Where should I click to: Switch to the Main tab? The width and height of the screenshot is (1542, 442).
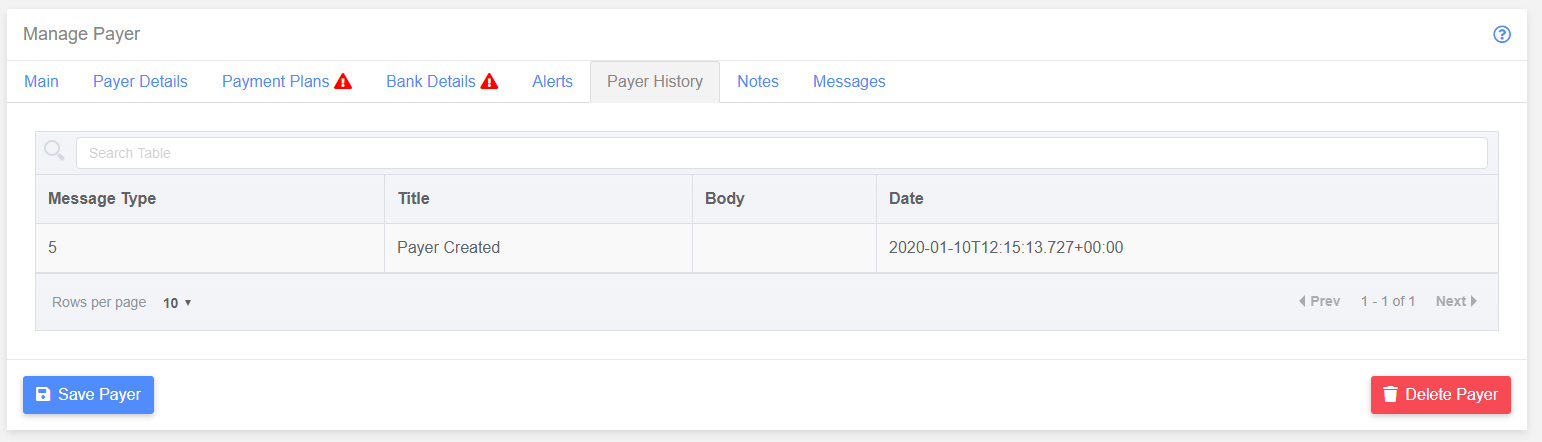click(41, 82)
